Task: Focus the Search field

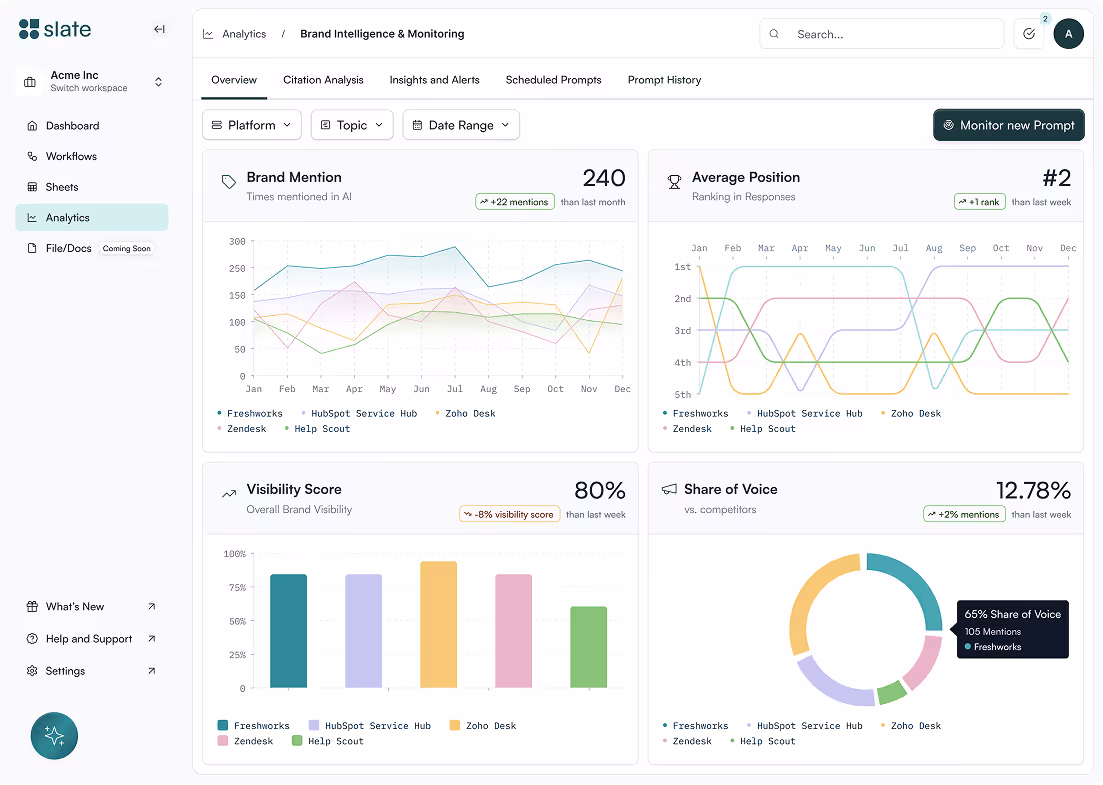Action: tap(881, 34)
